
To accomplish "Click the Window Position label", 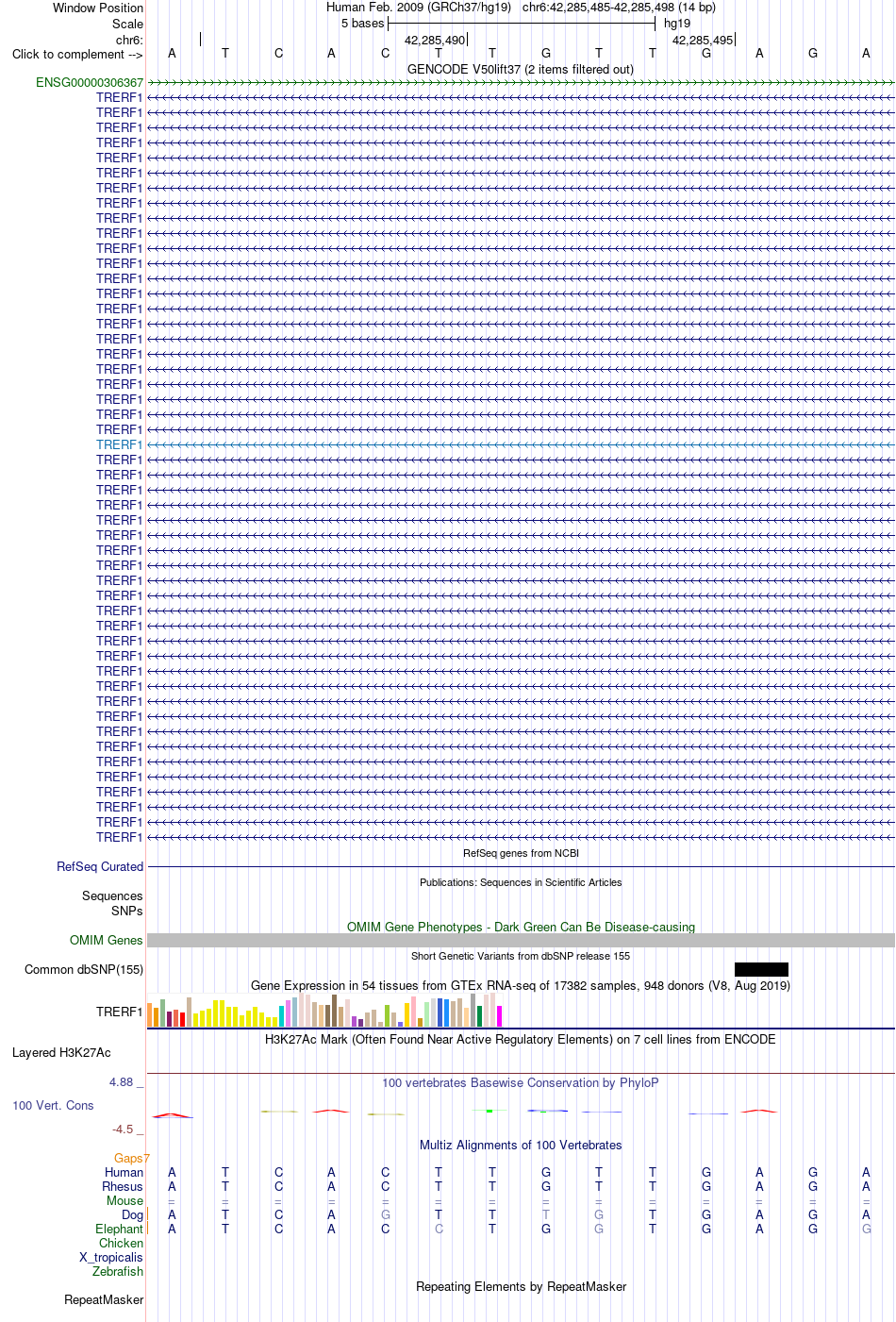I will tap(98, 8).
